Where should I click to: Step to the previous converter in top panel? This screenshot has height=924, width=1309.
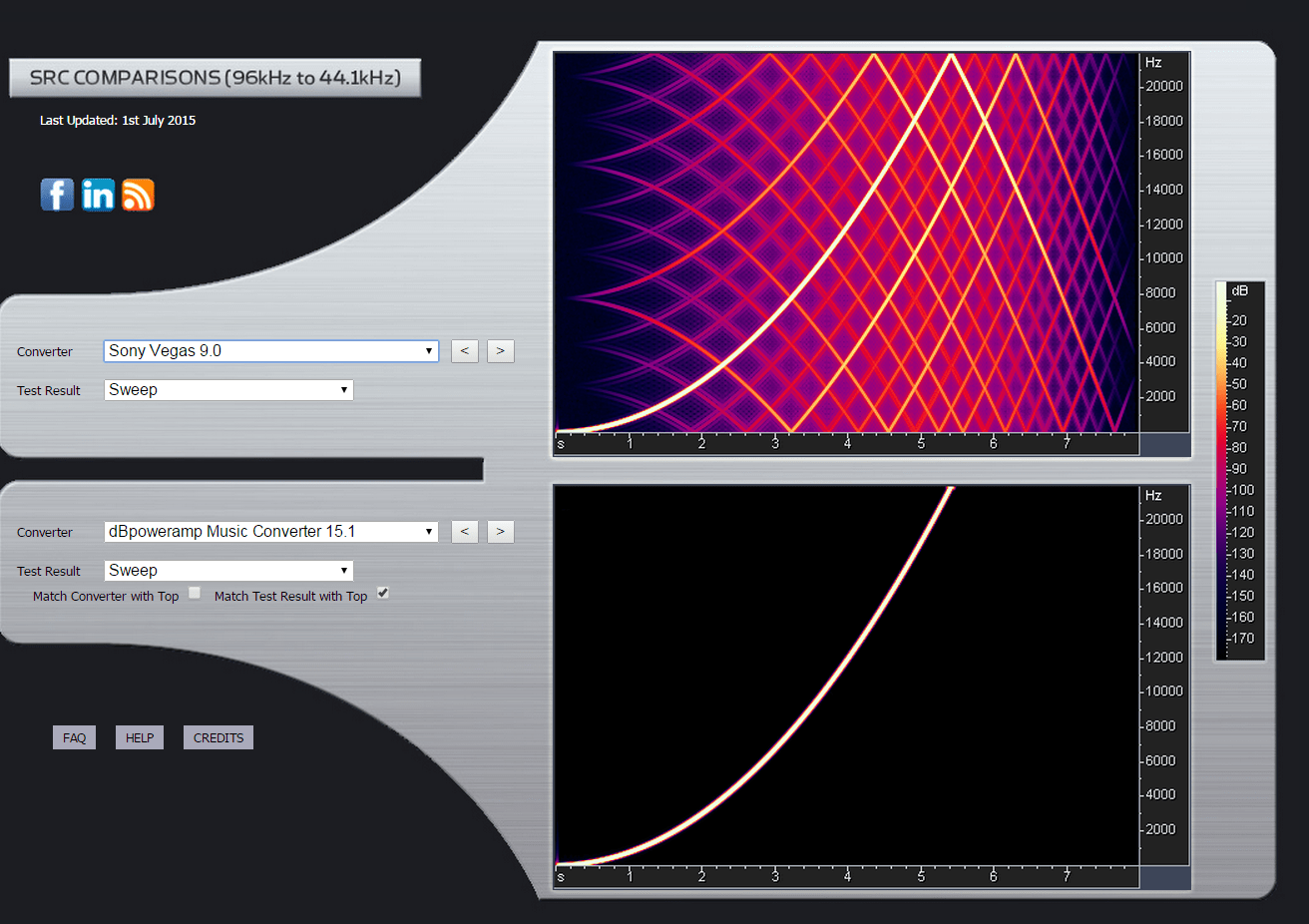coord(464,350)
